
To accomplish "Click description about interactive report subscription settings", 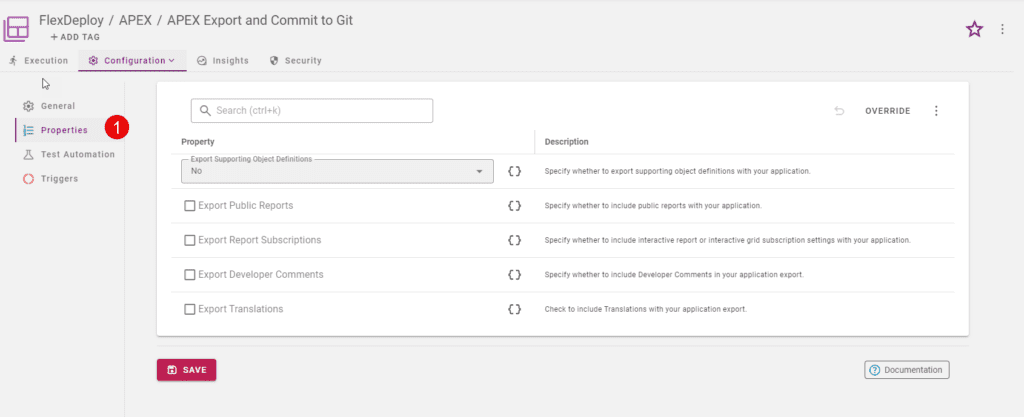I will tap(728, 240).
